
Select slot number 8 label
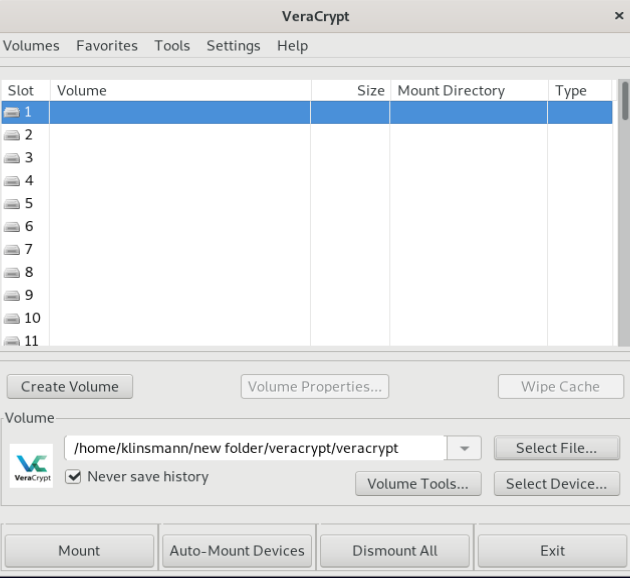(x=29, y=272)
